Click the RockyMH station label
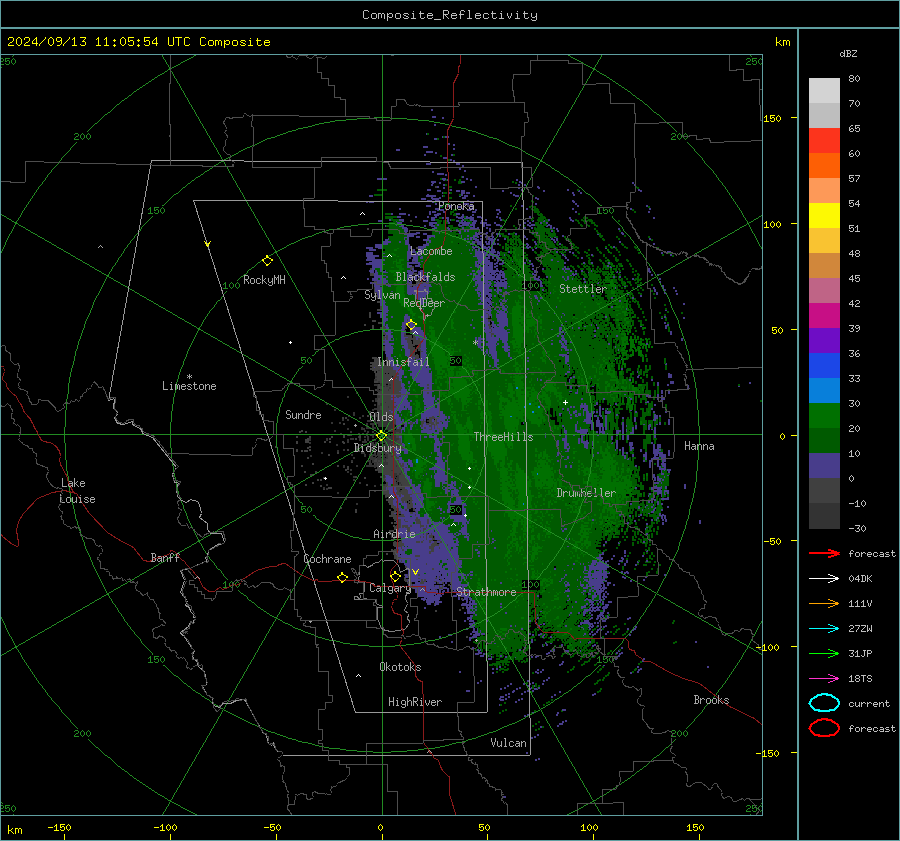This screenshot has height=841, width=900. [264, 280]
